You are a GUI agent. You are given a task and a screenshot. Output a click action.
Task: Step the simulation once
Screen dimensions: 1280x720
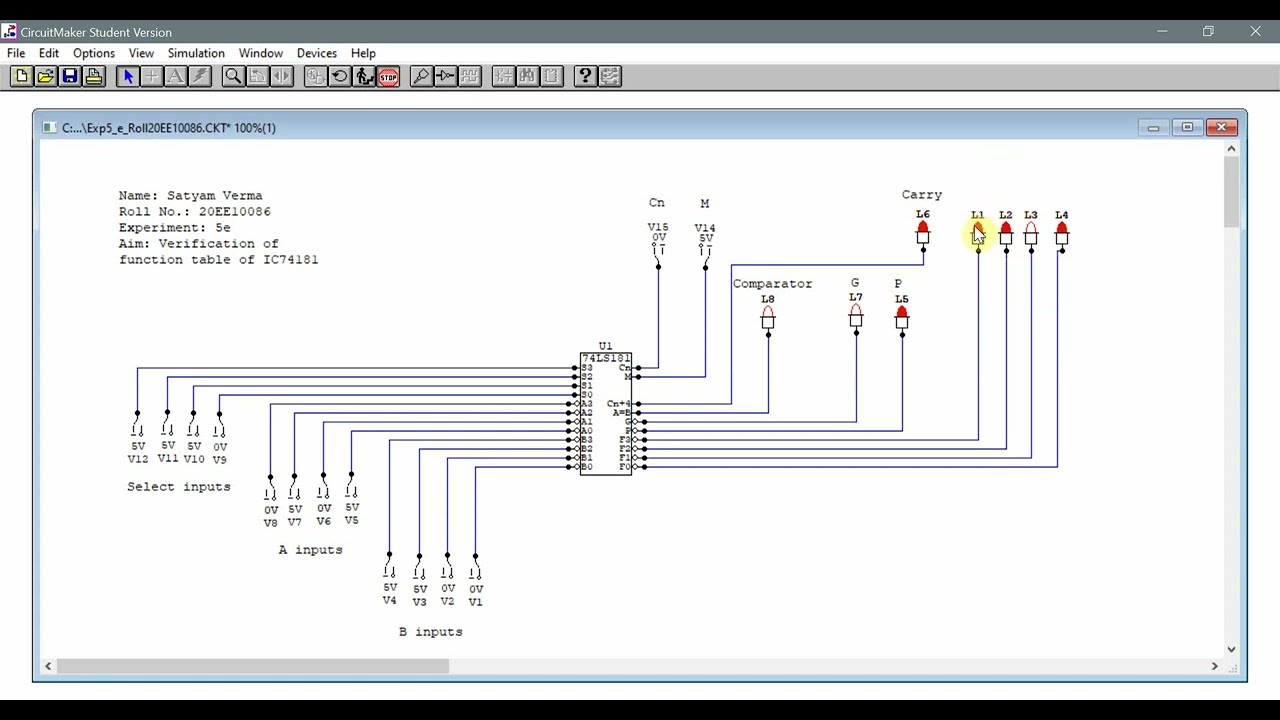[x=364, y=76]
